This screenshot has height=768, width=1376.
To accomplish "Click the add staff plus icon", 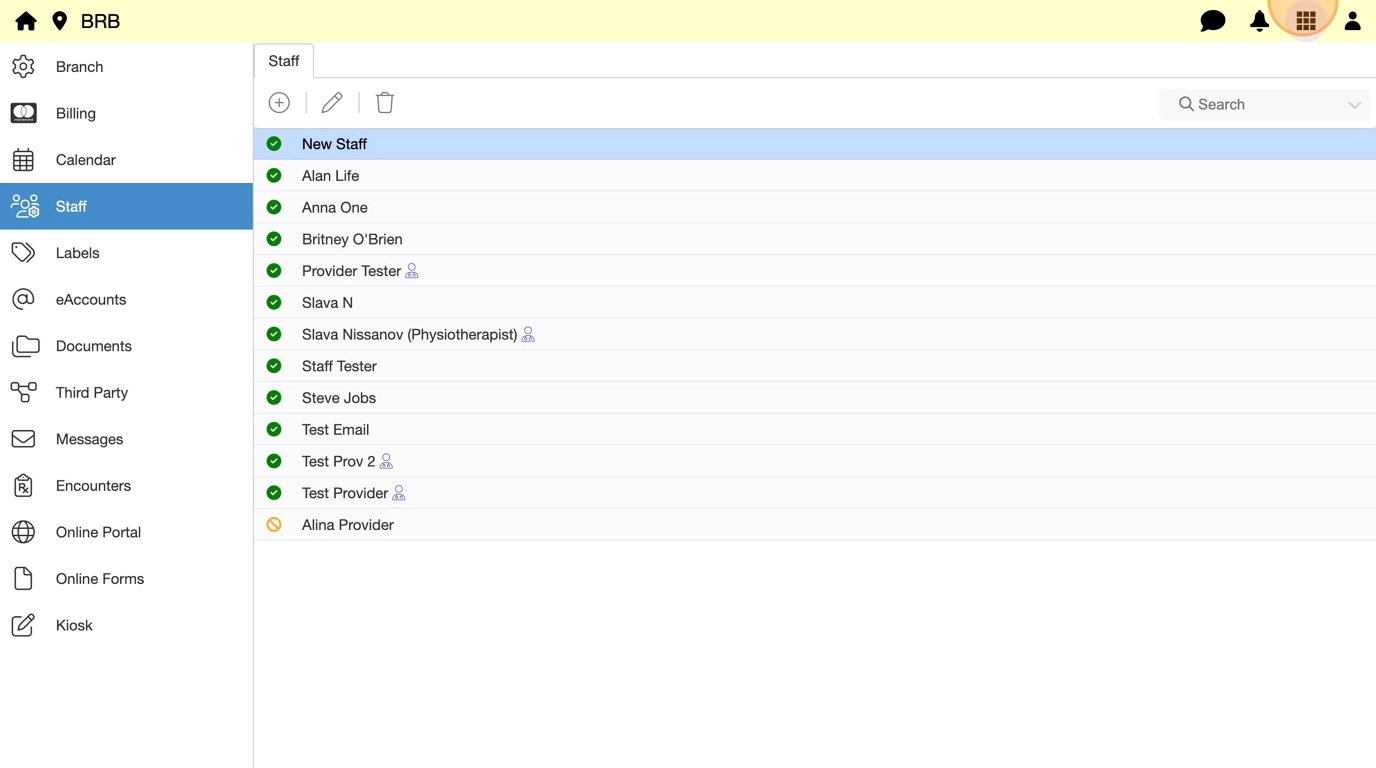I will pyautogui.click(x=279, y=103).
